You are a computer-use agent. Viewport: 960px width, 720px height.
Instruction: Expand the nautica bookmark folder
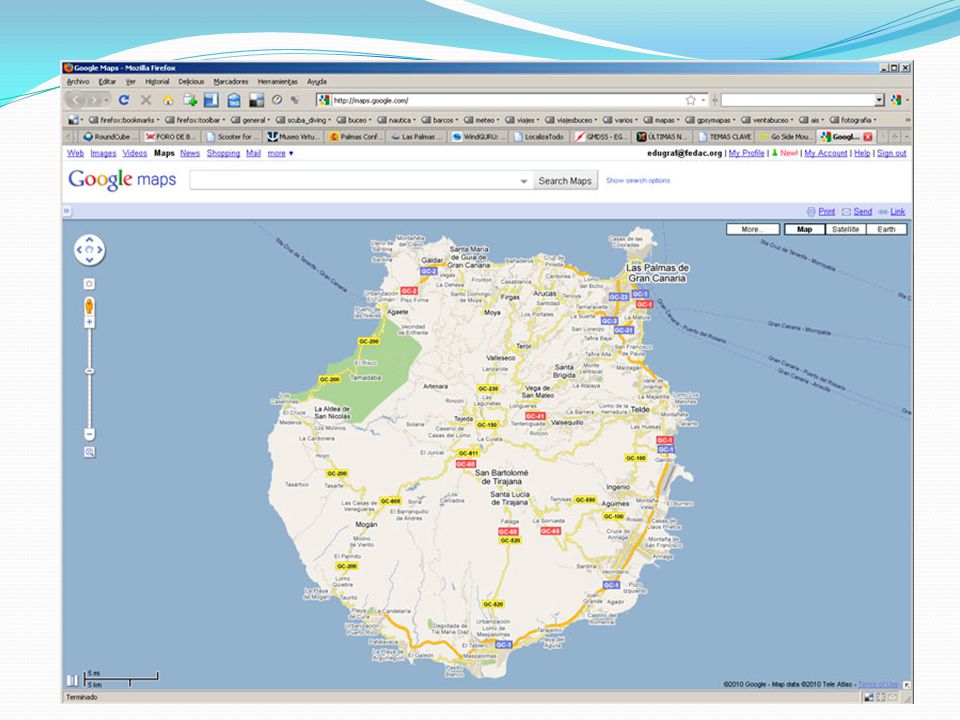396,120
